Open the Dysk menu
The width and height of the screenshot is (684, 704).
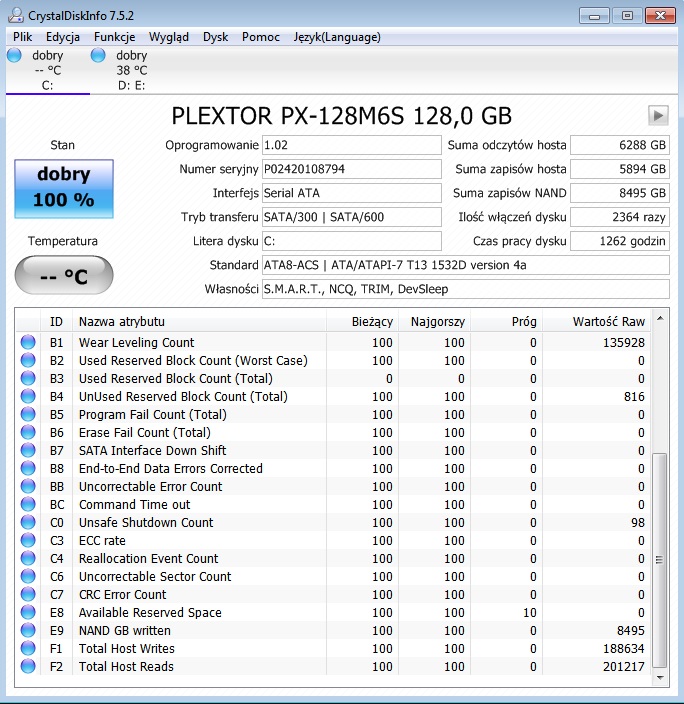(216, 37)
